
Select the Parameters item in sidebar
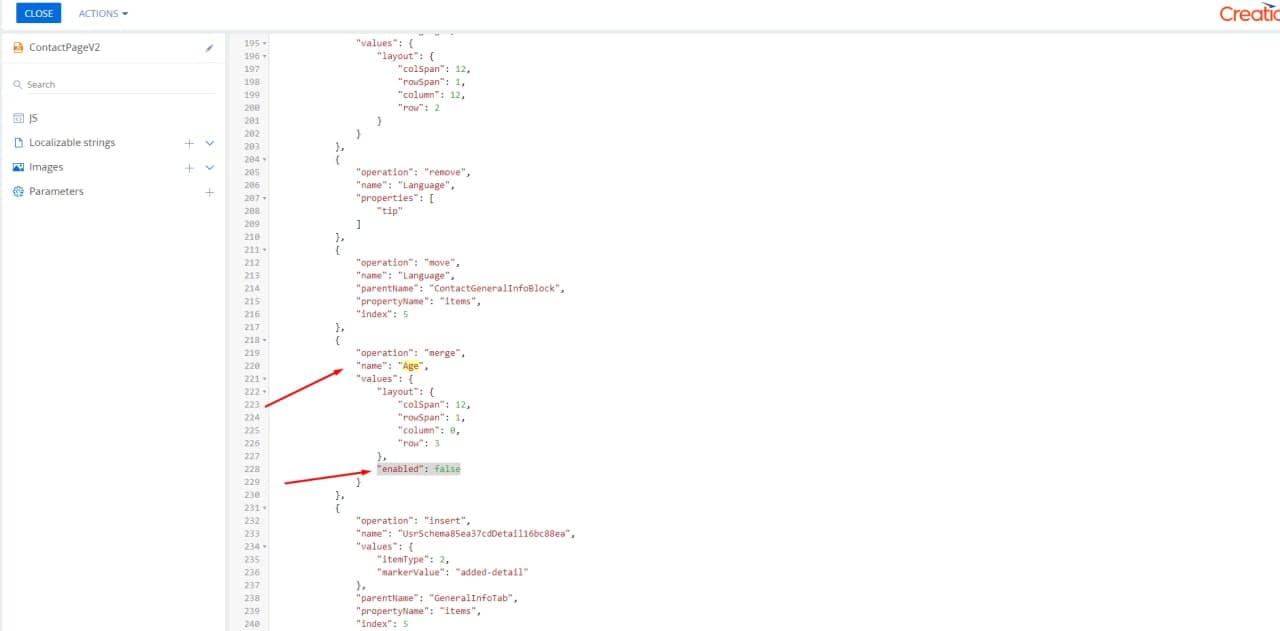(57, 191)
